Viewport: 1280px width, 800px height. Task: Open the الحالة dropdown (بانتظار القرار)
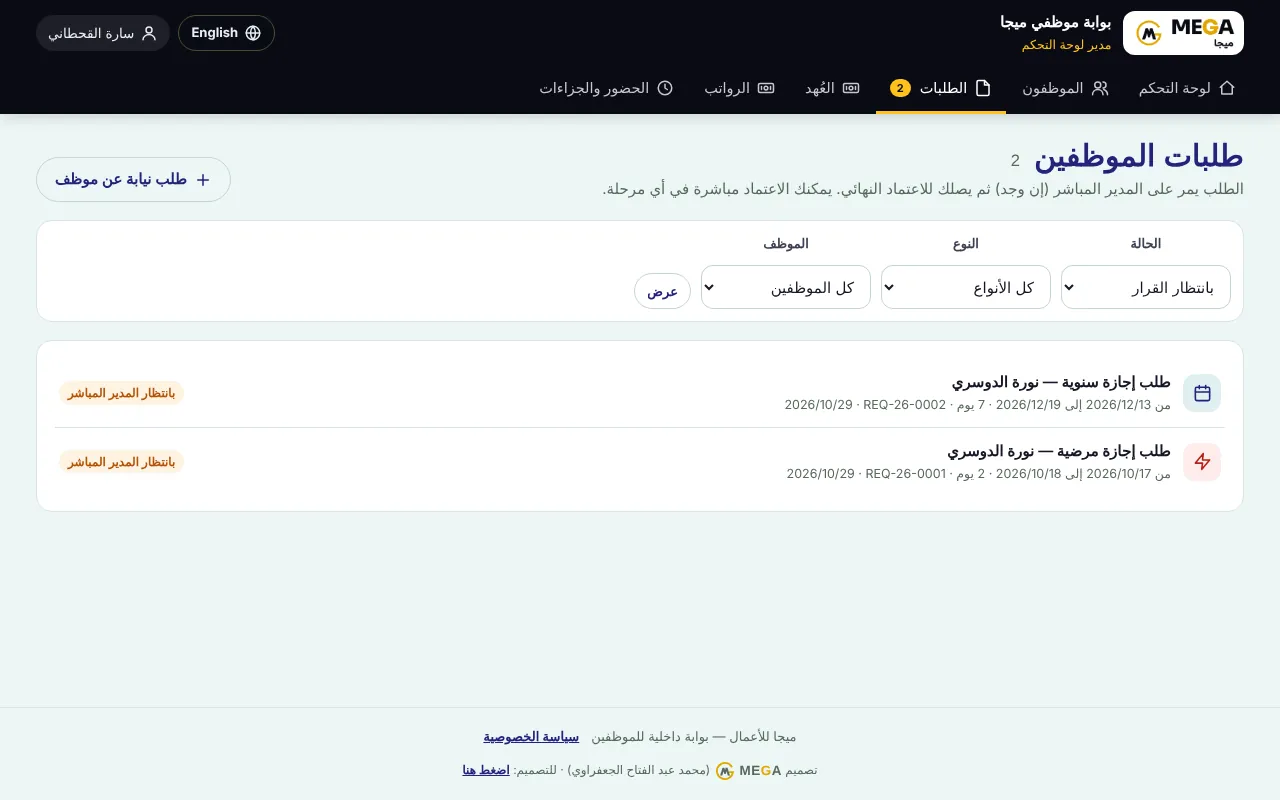[x=1146, y=288]
